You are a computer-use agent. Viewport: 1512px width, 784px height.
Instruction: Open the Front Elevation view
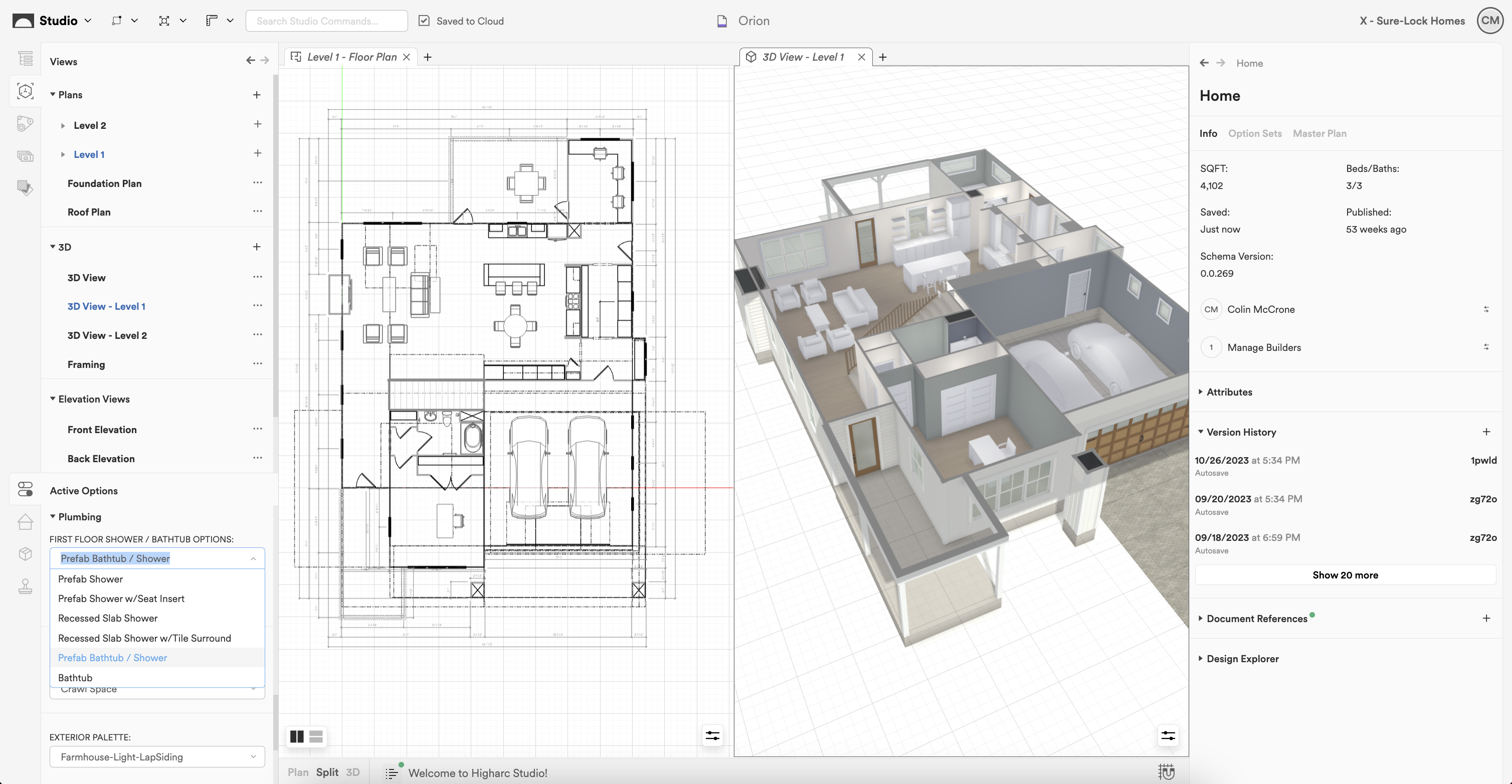[x=102, y=430]
